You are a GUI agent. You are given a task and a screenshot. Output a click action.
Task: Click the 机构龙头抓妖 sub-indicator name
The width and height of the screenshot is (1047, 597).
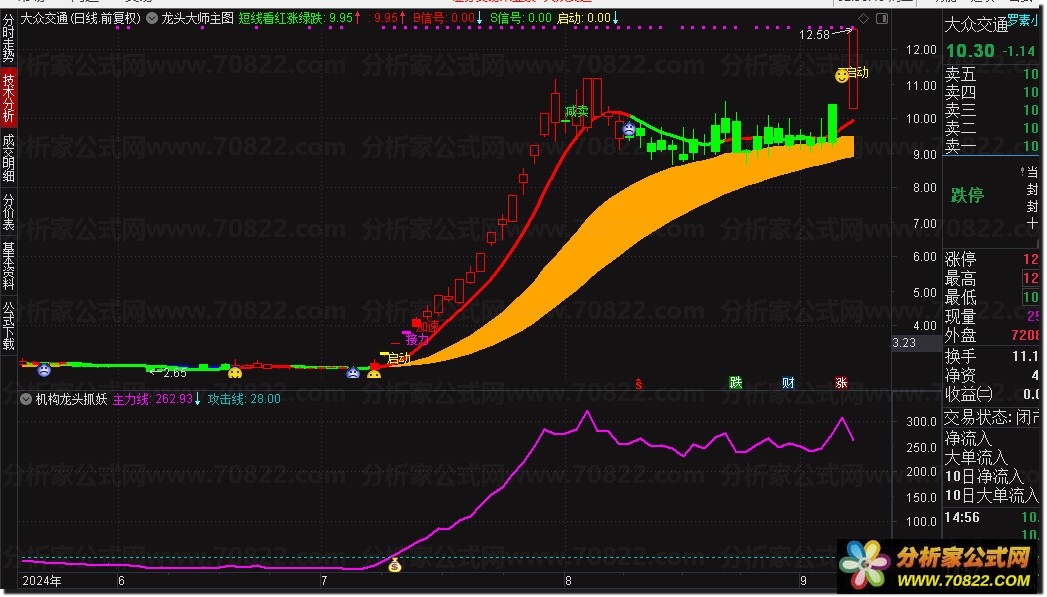coord(71,399)
